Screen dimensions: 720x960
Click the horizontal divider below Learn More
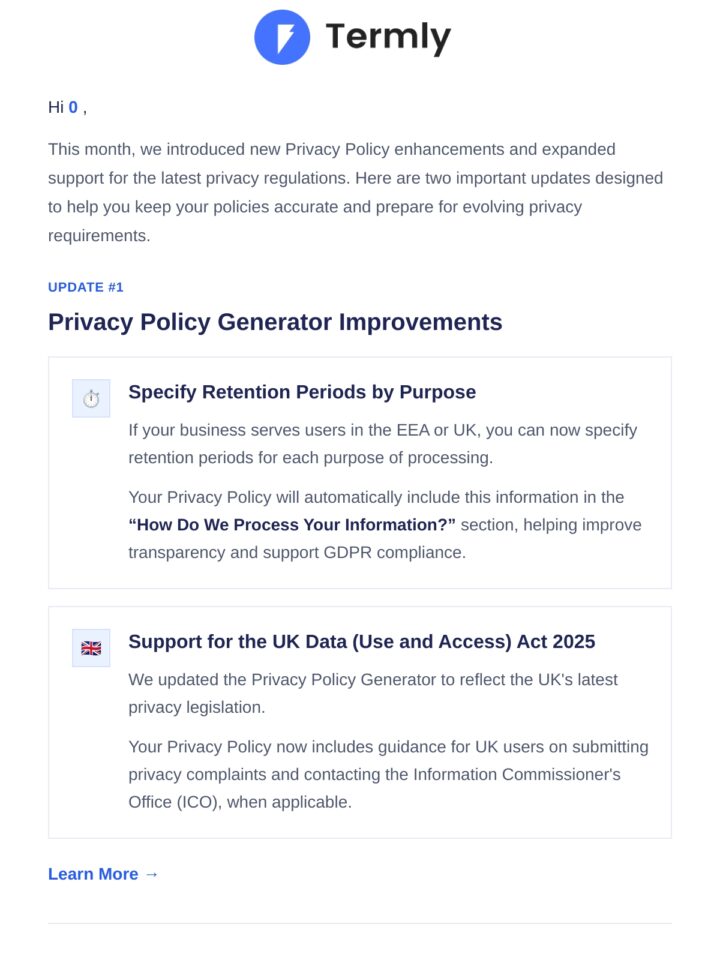coord(360,923)
